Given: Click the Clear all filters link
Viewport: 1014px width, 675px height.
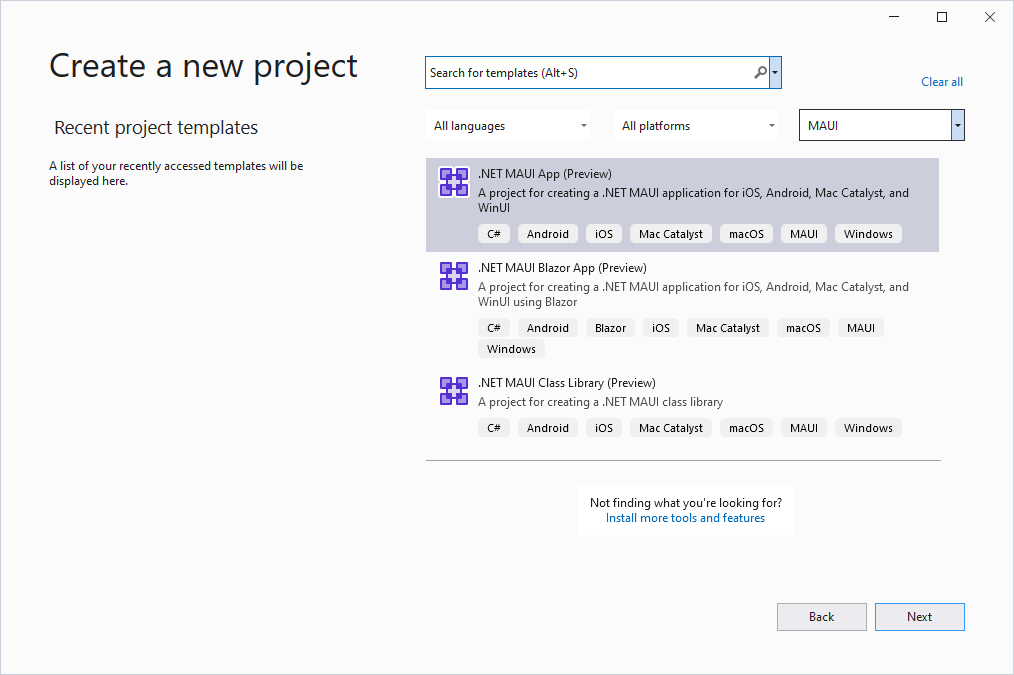Looking at the screenshot, I should [941, 82].
